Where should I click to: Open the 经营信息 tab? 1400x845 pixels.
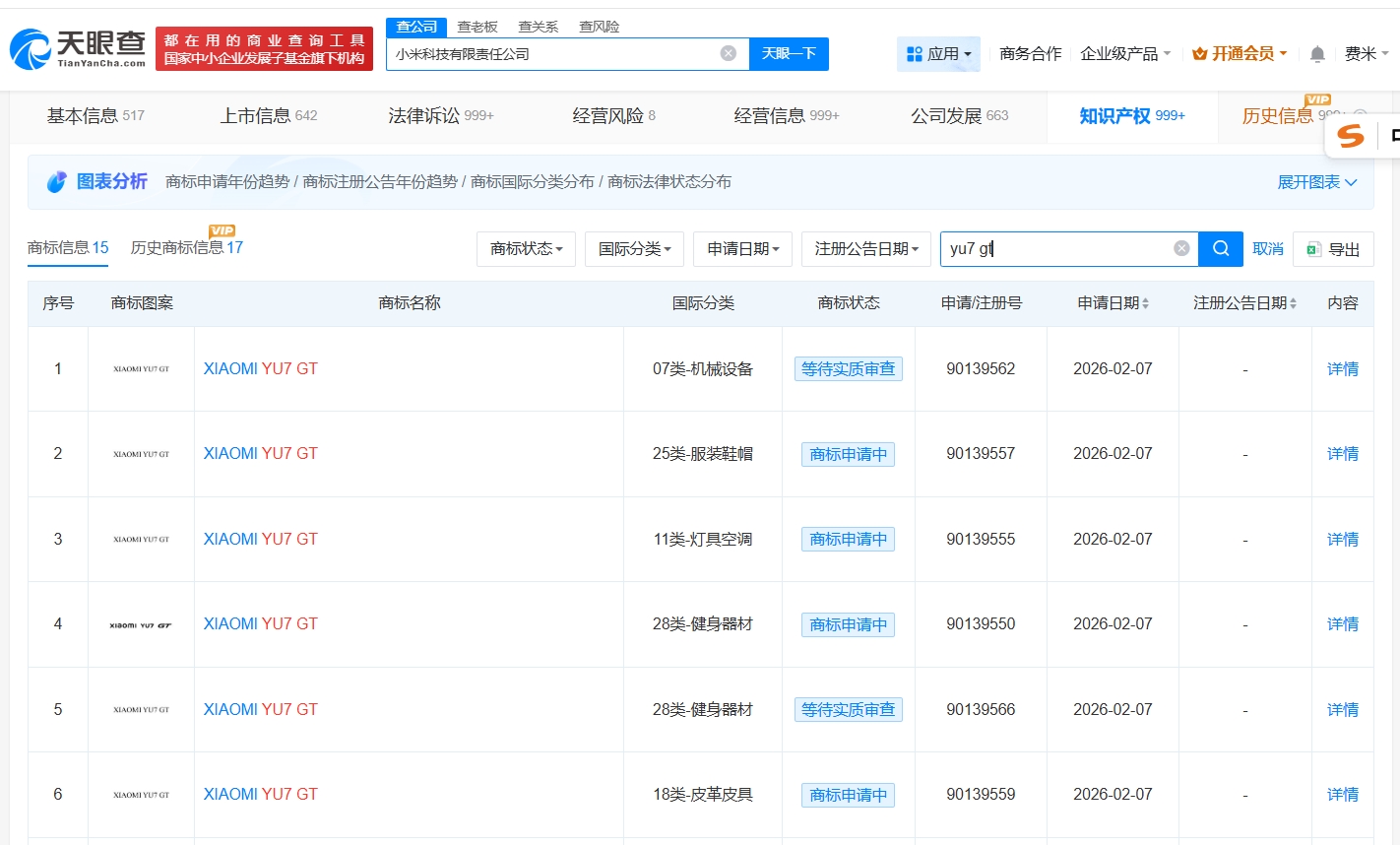click(x=787, y=116)
